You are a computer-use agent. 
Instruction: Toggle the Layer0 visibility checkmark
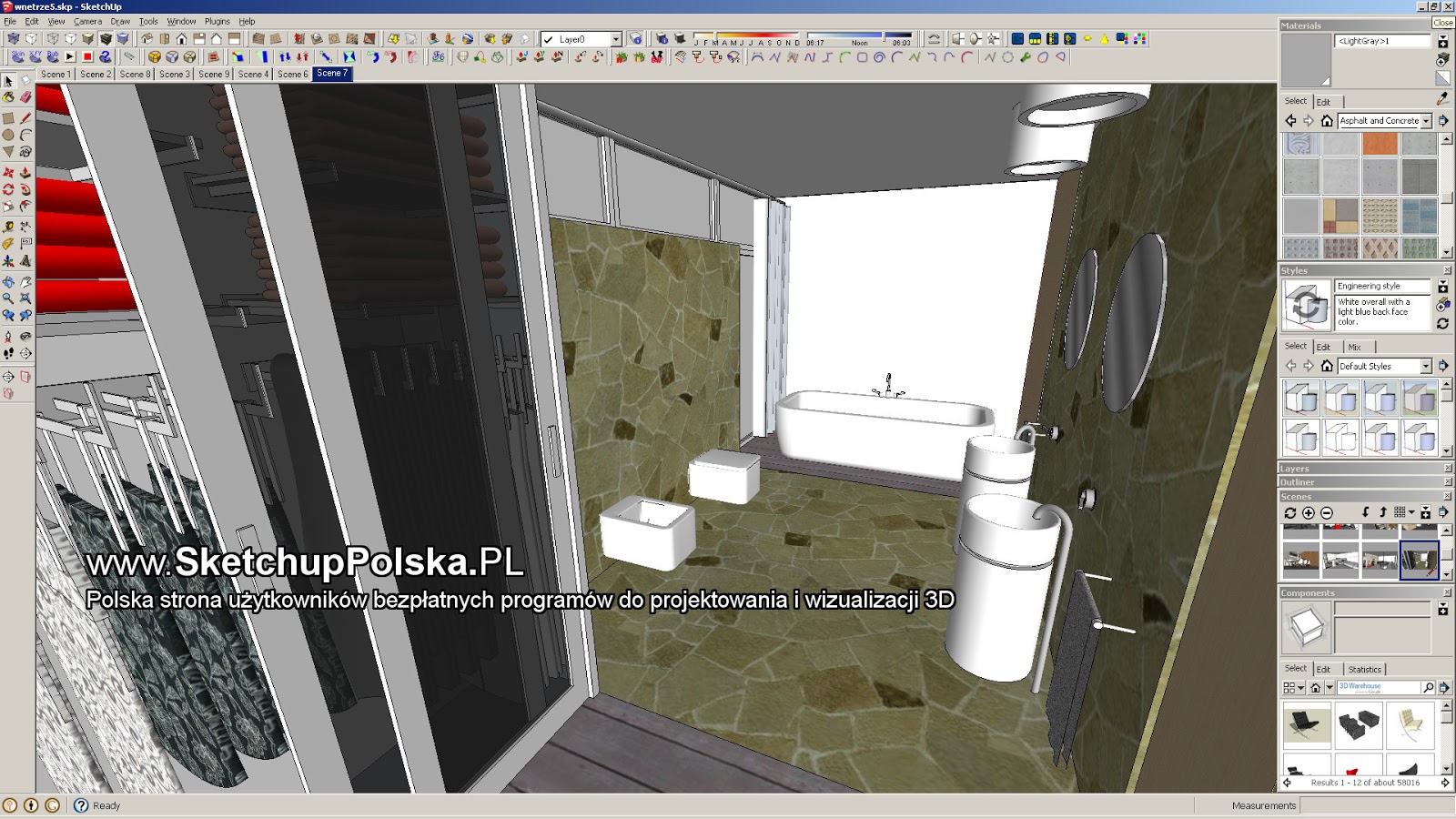click(549, 39)
